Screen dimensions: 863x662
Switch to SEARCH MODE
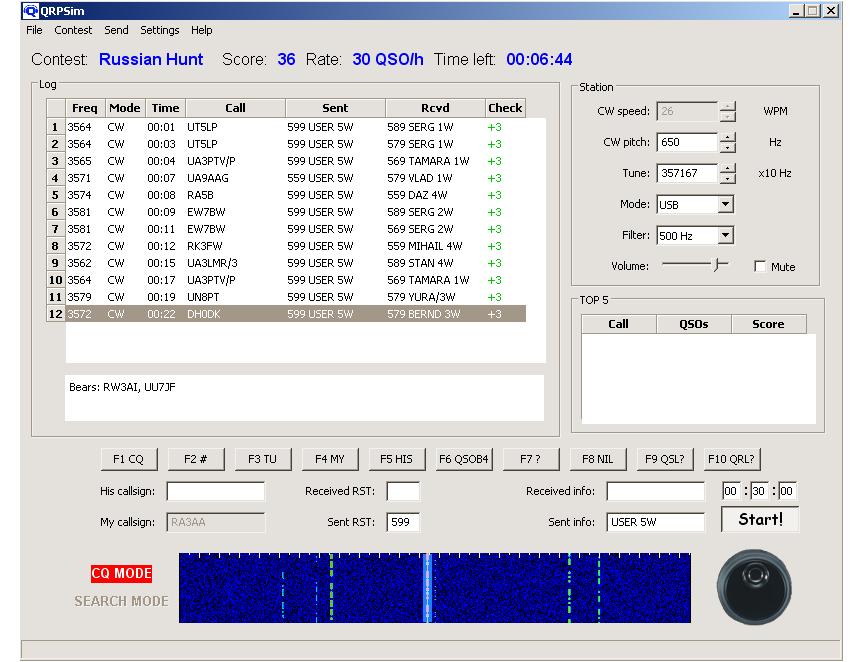coord(122,601)
